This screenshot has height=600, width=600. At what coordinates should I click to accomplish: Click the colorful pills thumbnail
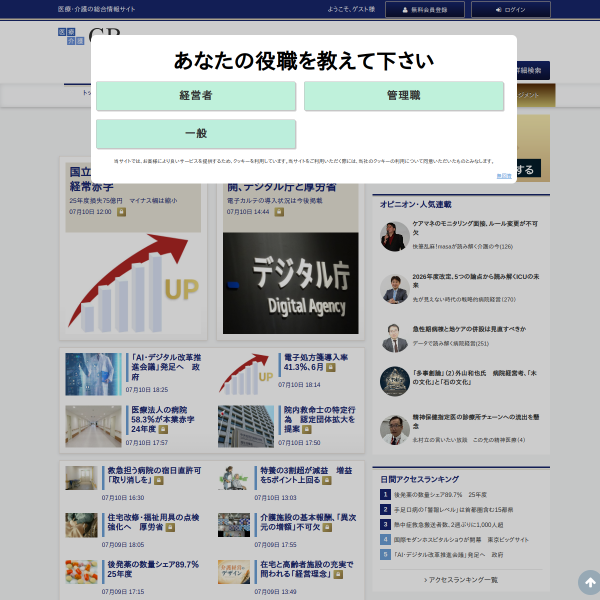82,572
